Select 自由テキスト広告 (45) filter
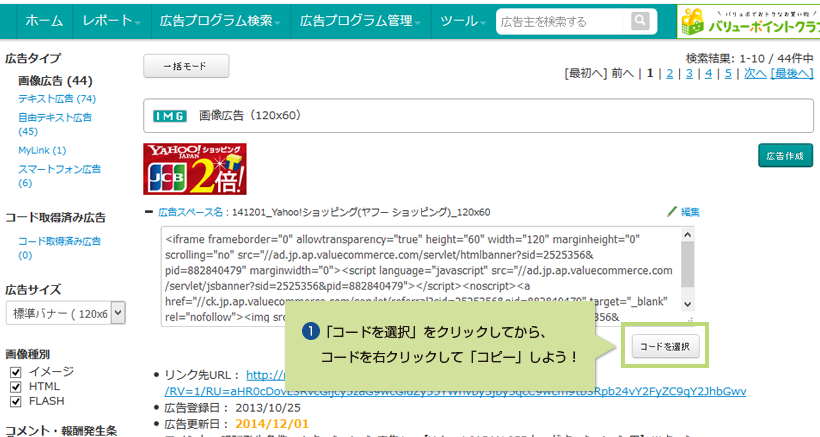Viewport: 820px width, 437px height. (x=55, y=124)
